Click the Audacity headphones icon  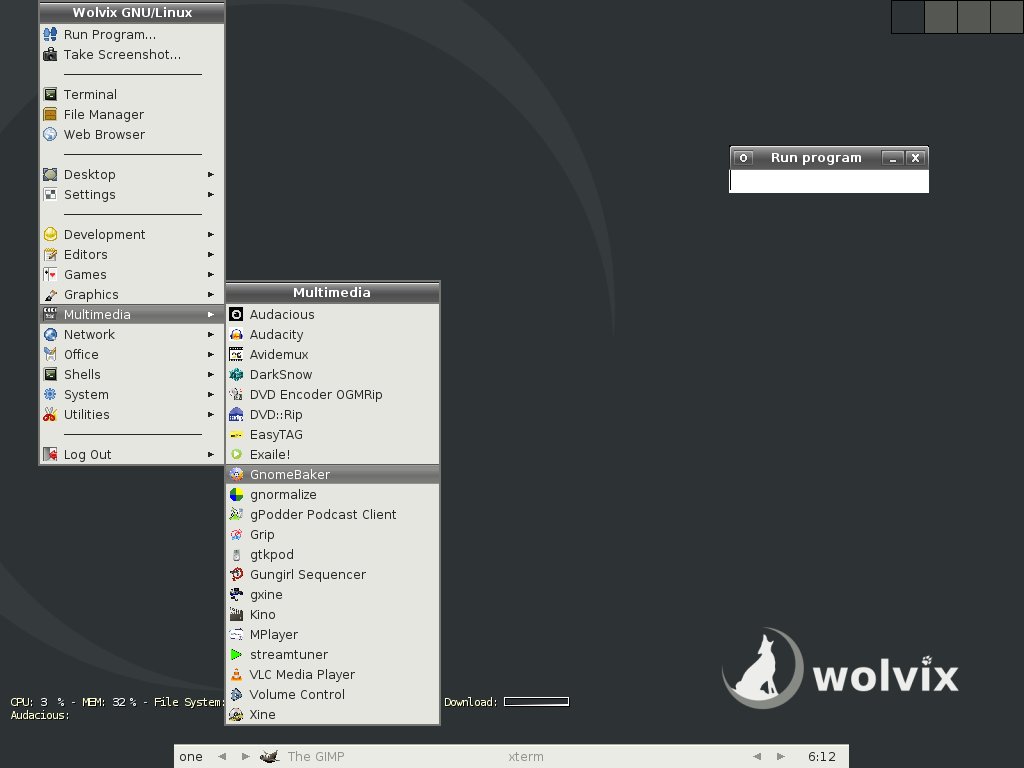tap(236, 334)
